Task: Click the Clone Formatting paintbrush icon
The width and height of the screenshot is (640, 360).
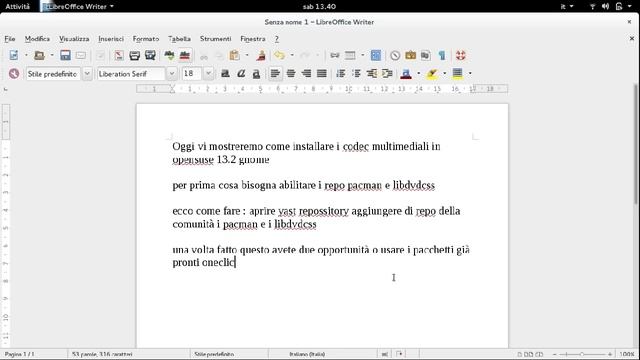Action: [261, 55]
